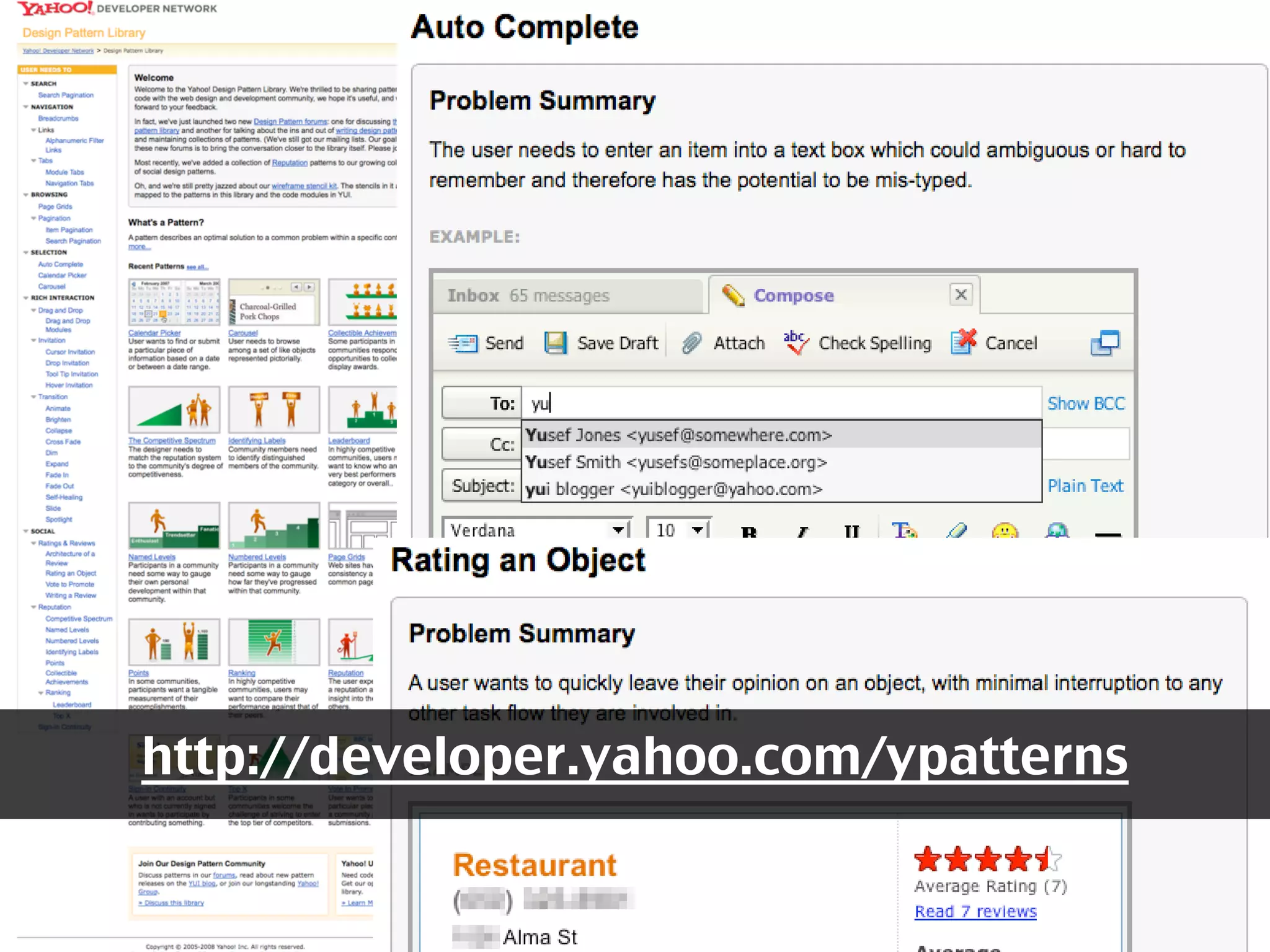Click the Show BCC link
Viewport: 1270px width, 952px height.
click(1085, 403)
